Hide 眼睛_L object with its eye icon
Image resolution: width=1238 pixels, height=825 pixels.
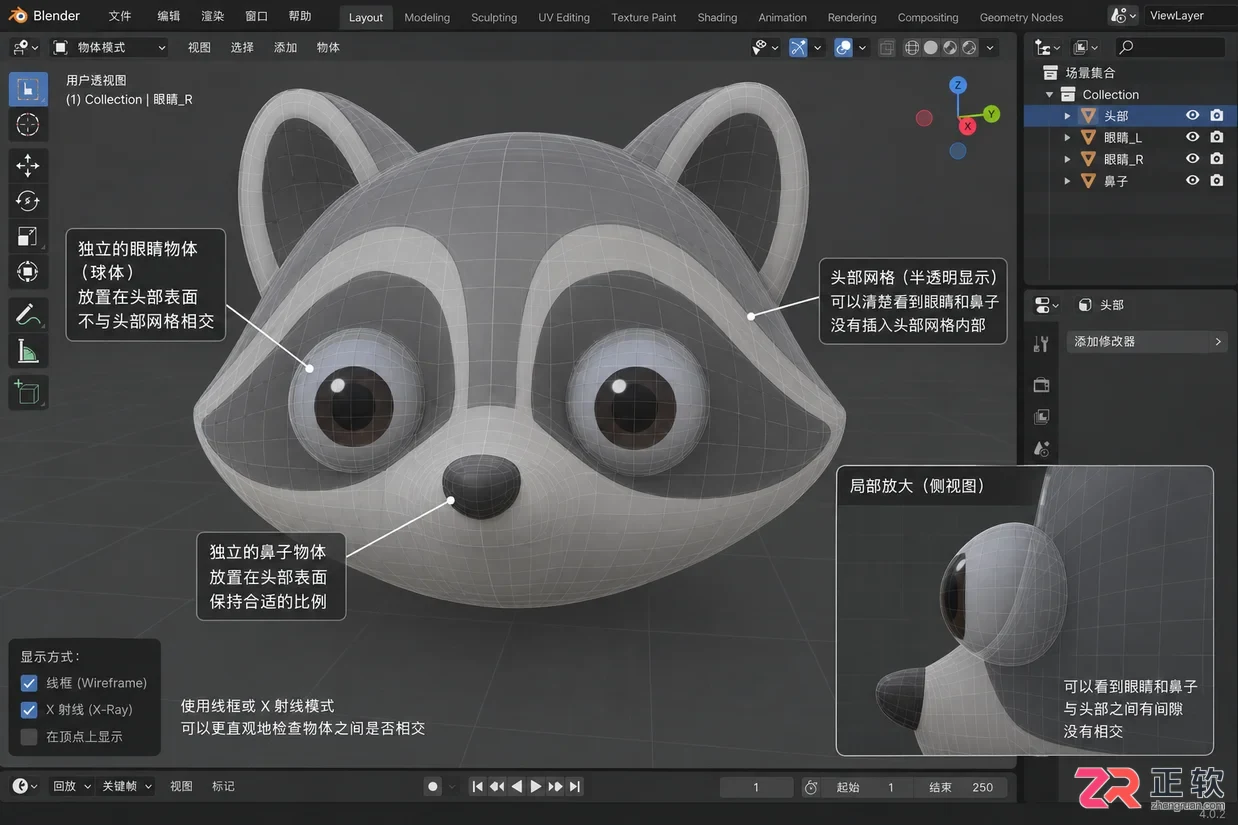(x=1192, y=137)
